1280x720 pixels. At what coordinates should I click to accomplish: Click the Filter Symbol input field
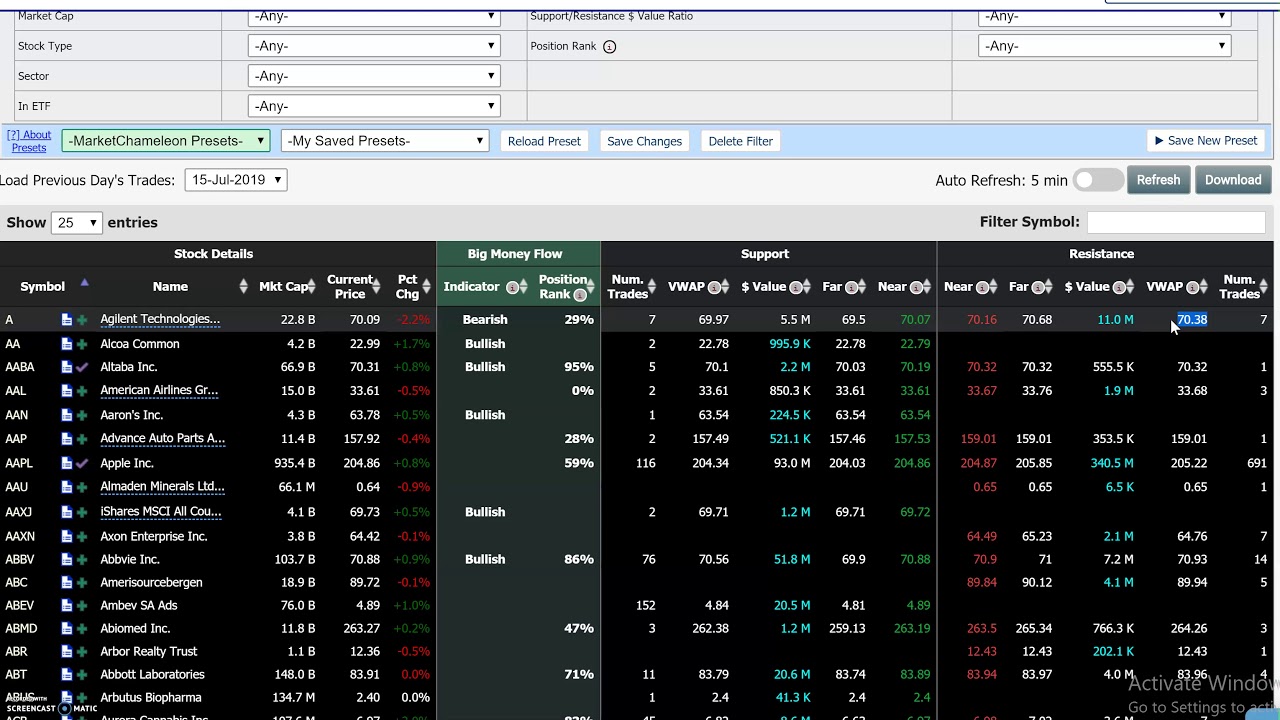pos(1176,223)
